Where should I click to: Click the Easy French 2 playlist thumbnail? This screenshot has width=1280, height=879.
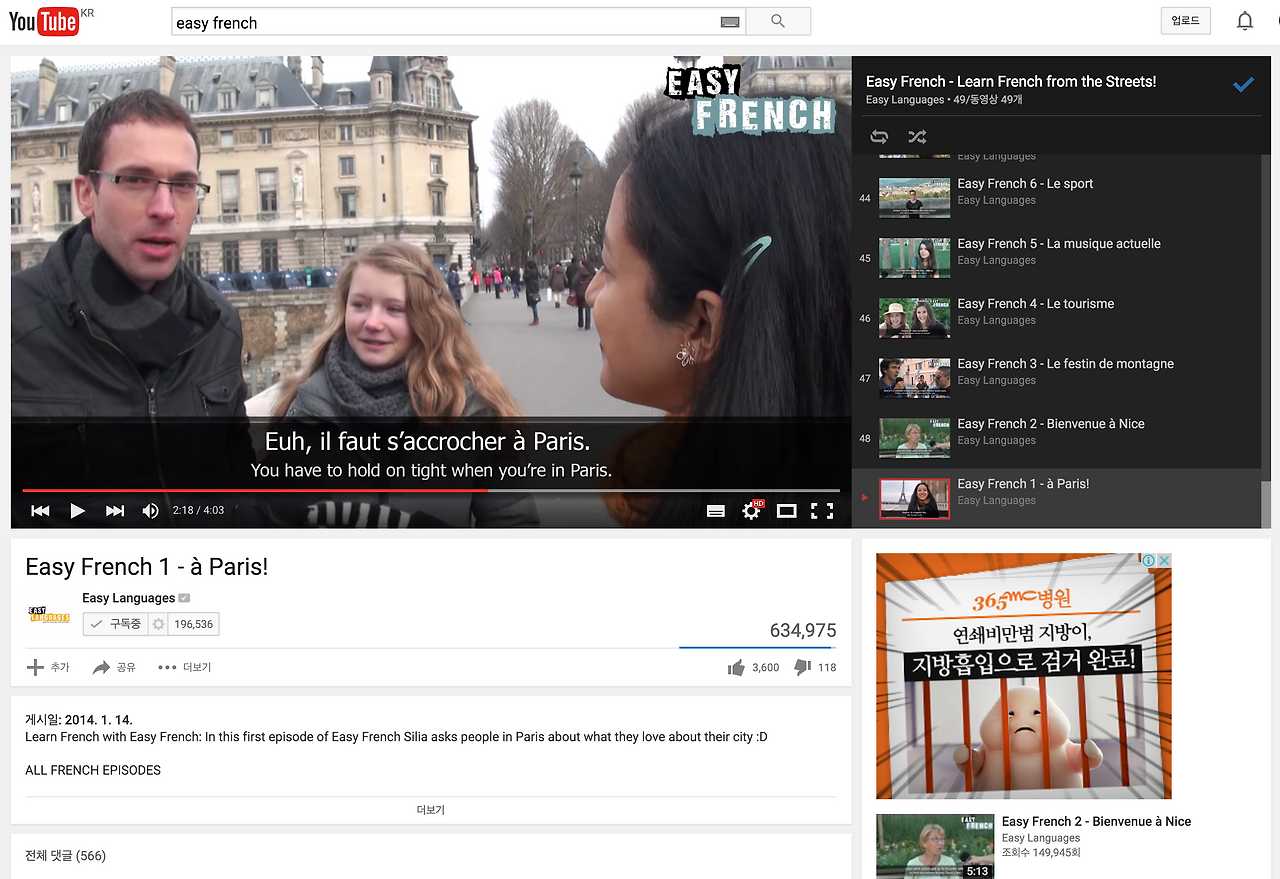pyautogui.click(x=914, y=438)
